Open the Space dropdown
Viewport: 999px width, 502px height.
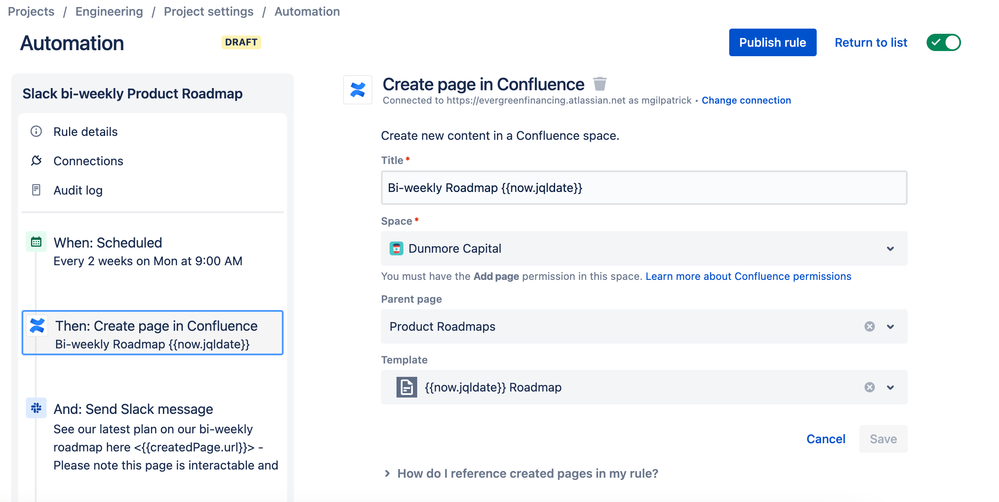890,249
